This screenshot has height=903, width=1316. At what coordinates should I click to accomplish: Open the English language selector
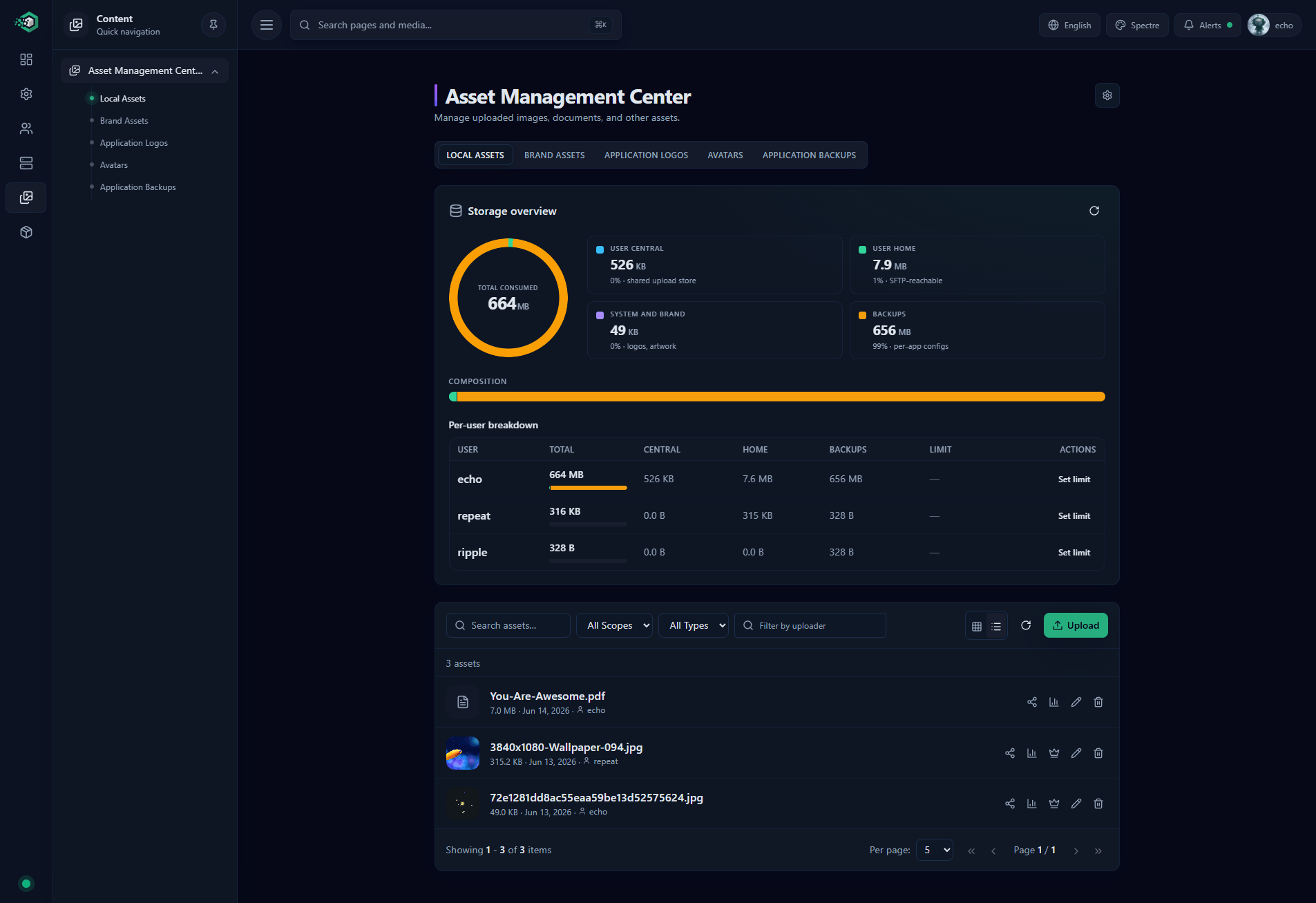click(x=1069, y=25)
